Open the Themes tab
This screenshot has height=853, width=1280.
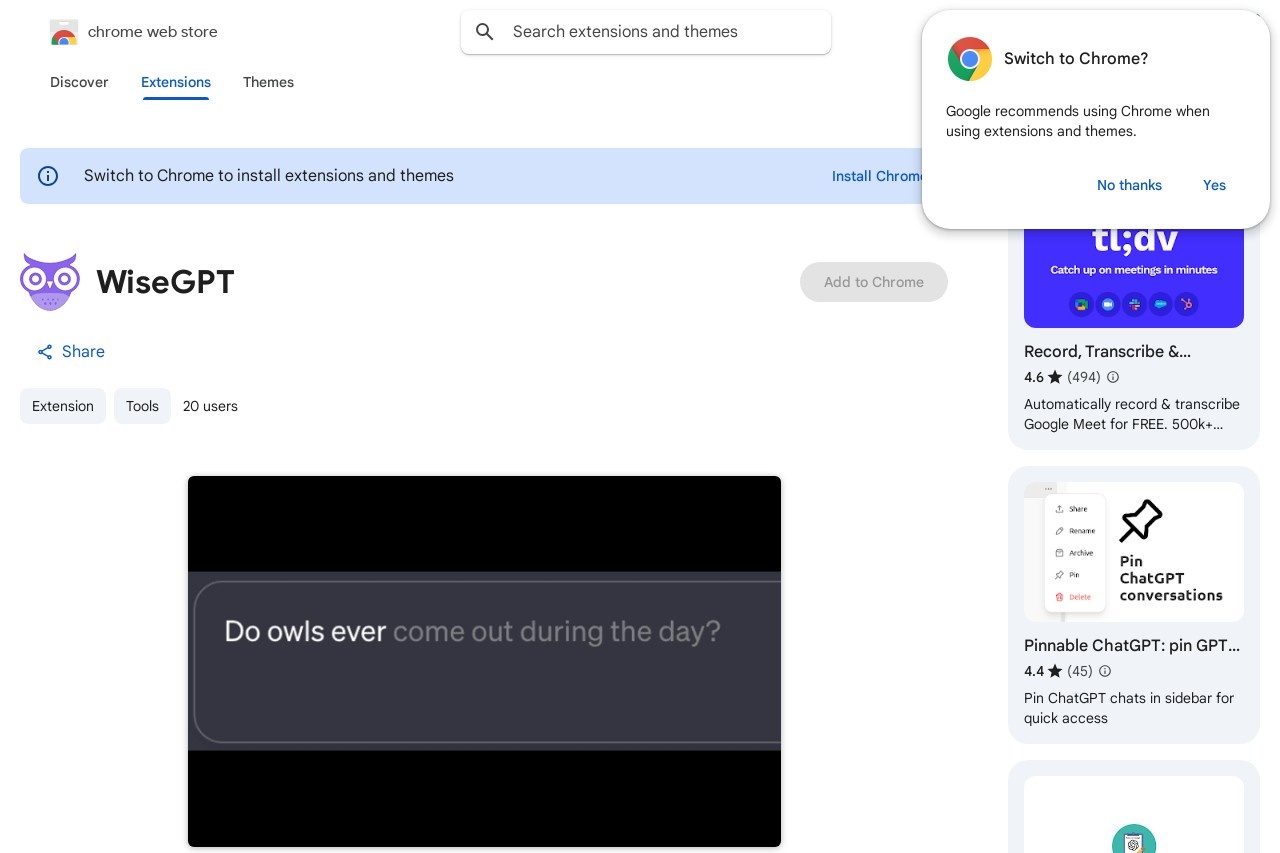click(268, 82)
